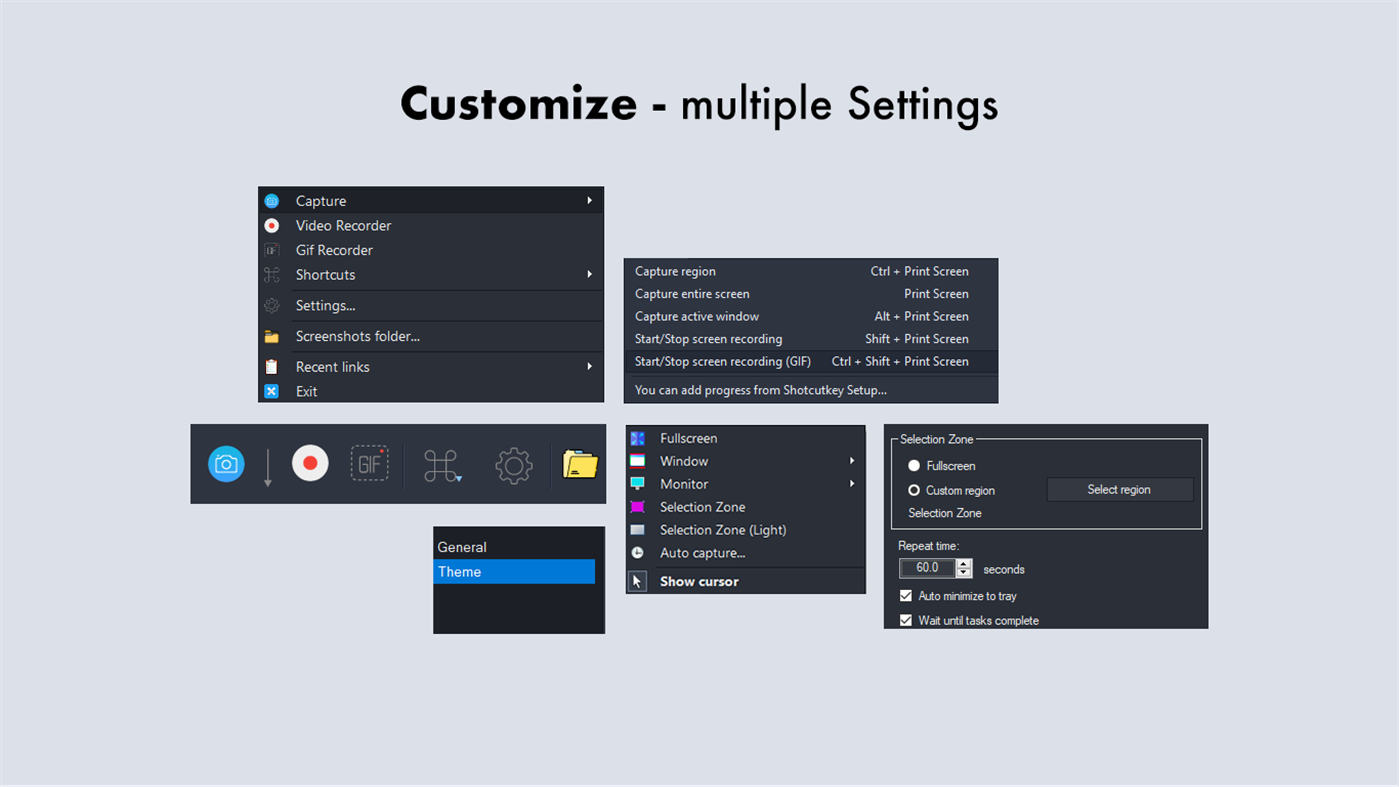This screenshot has height=787, width=1399.
Task: Open settings via the gear icon
Action: (x=513, y=464)
